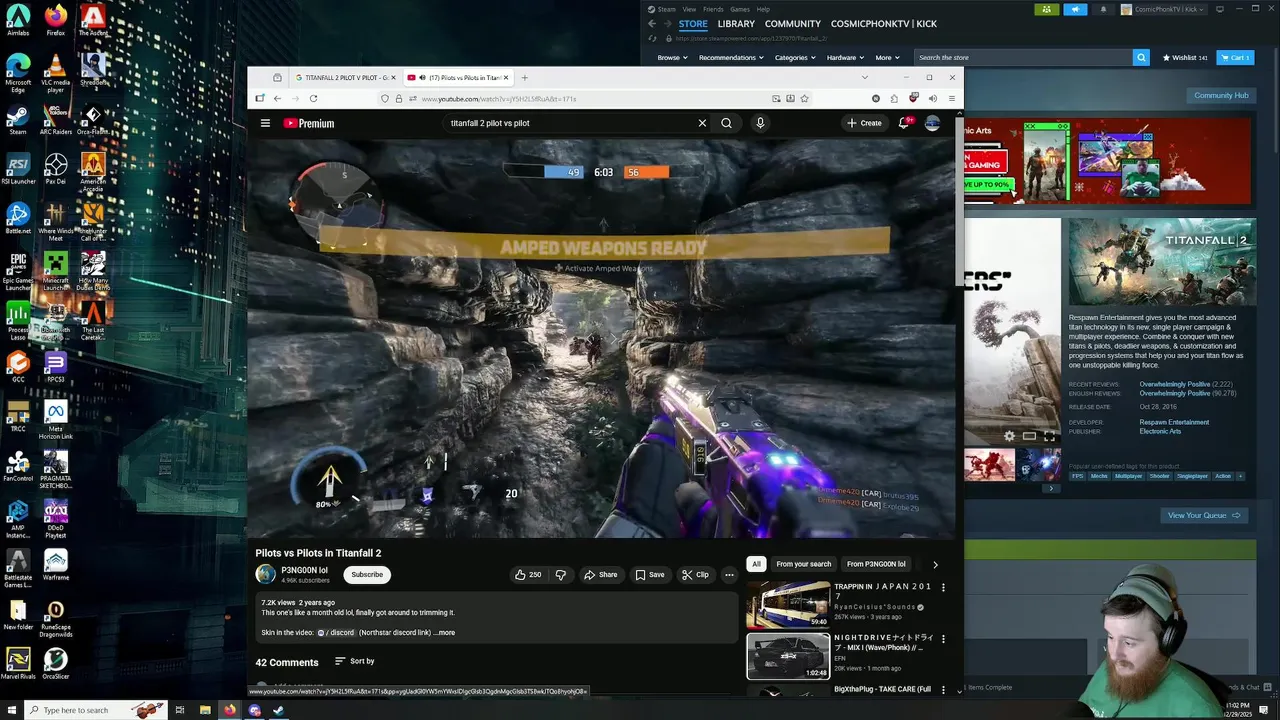Open Firefox application hamburger menu
The height and width of the screenshot is (720, 1280).
(952, 98)
